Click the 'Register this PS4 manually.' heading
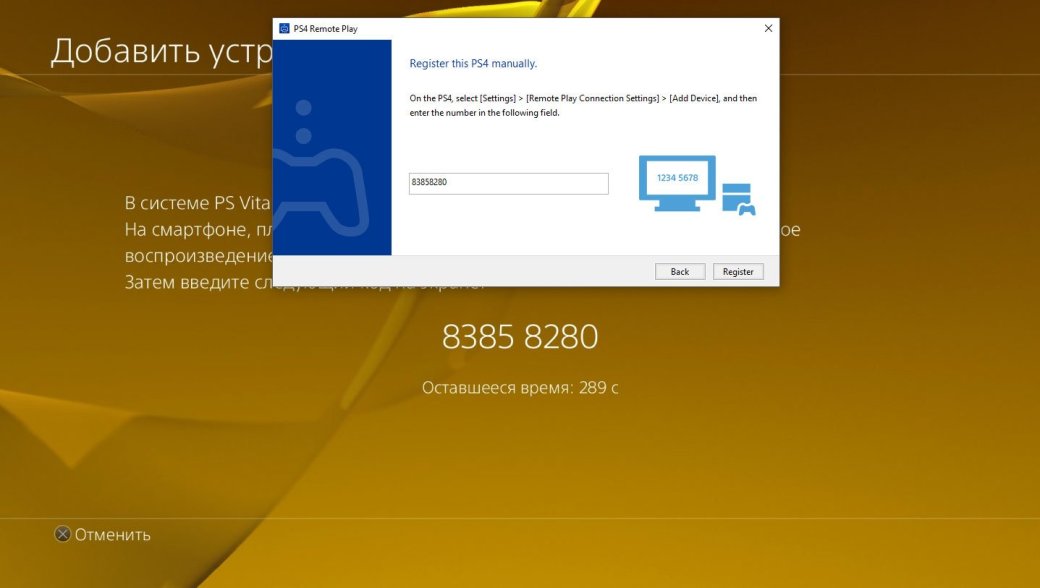The width and height of the screenshot is (1040, 588). coord(473,64)
